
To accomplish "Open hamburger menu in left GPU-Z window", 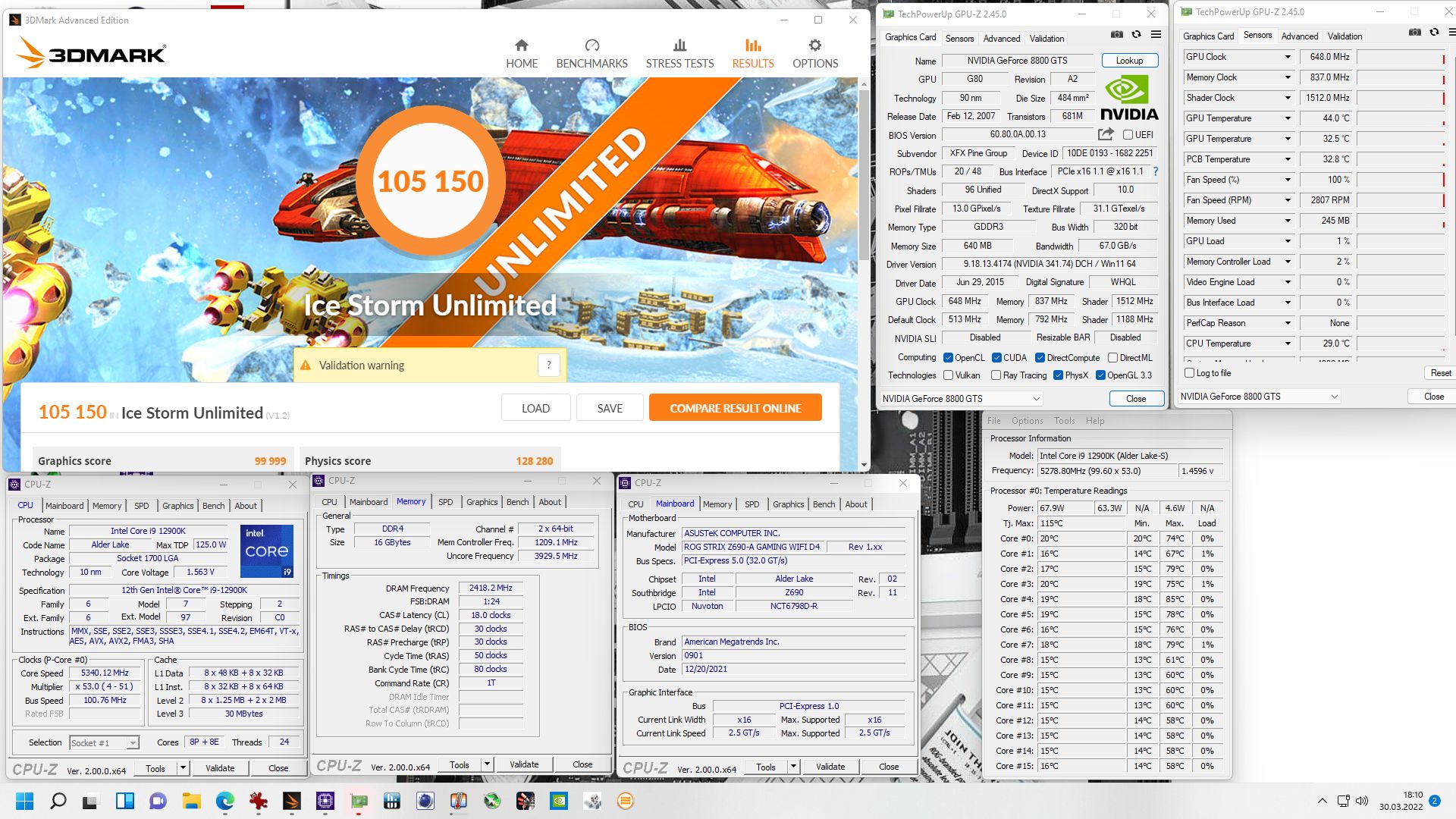I will click(1156, 34).
